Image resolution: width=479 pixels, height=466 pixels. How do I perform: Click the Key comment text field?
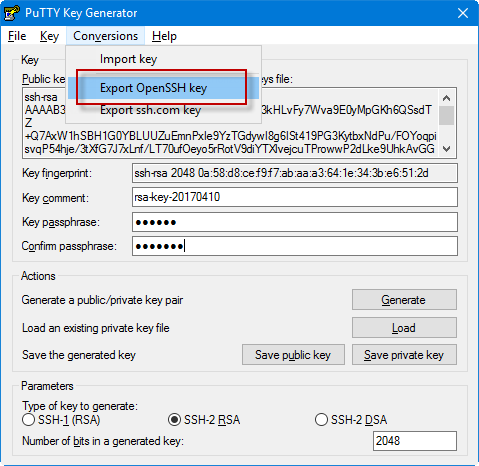click(x=295, y=197)
